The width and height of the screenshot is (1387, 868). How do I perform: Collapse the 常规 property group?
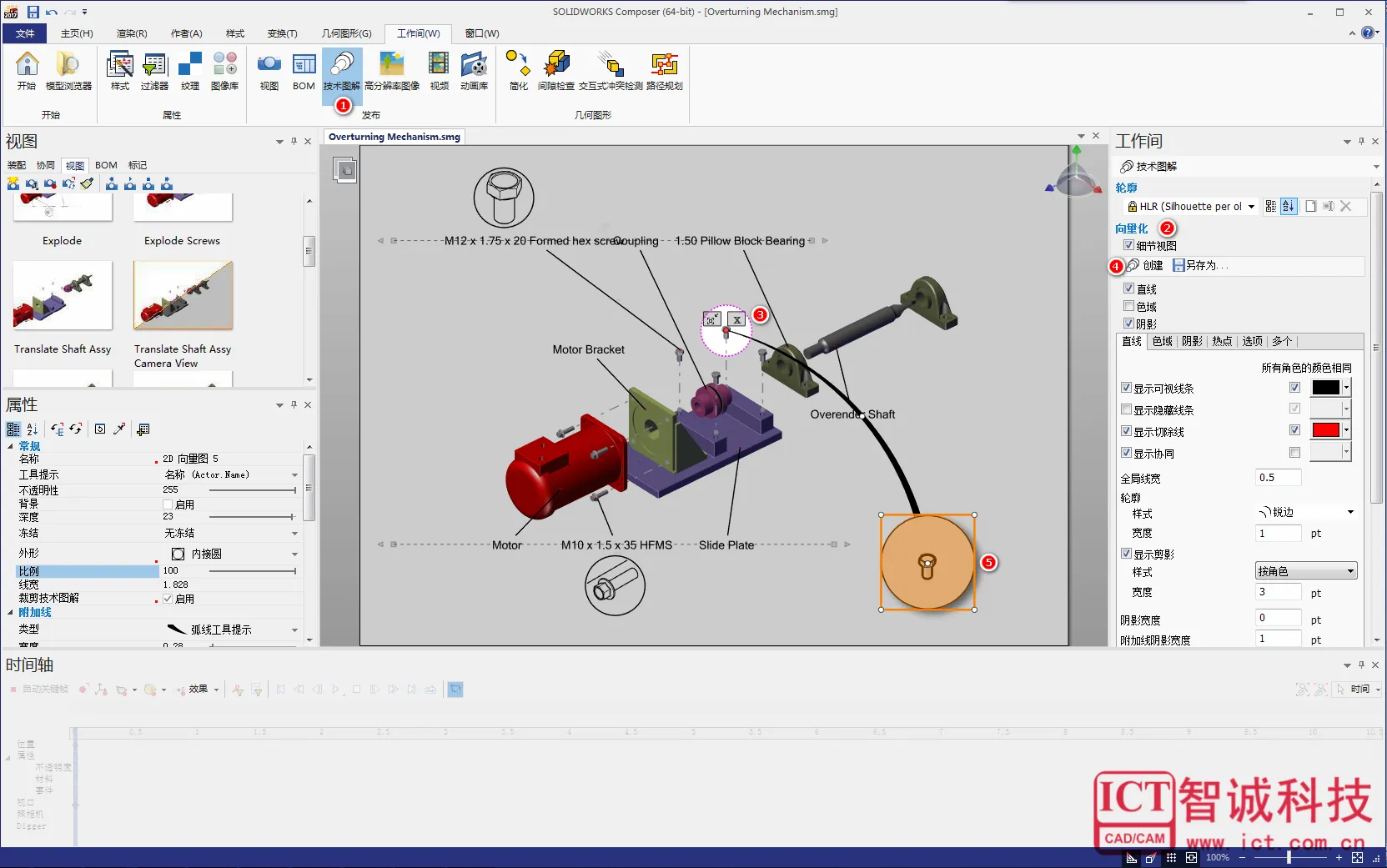(11, 446)
